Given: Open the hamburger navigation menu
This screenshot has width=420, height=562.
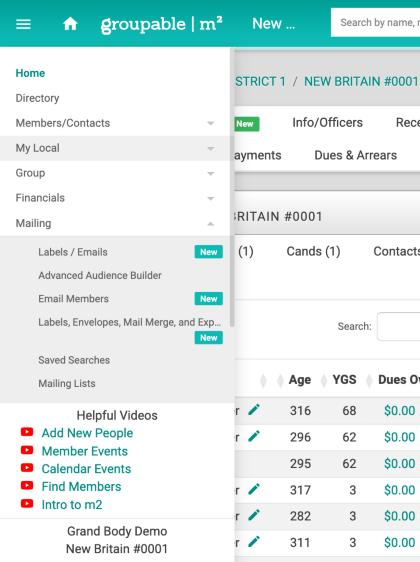Looking at the screenshot, I should (x=23, y=24).
